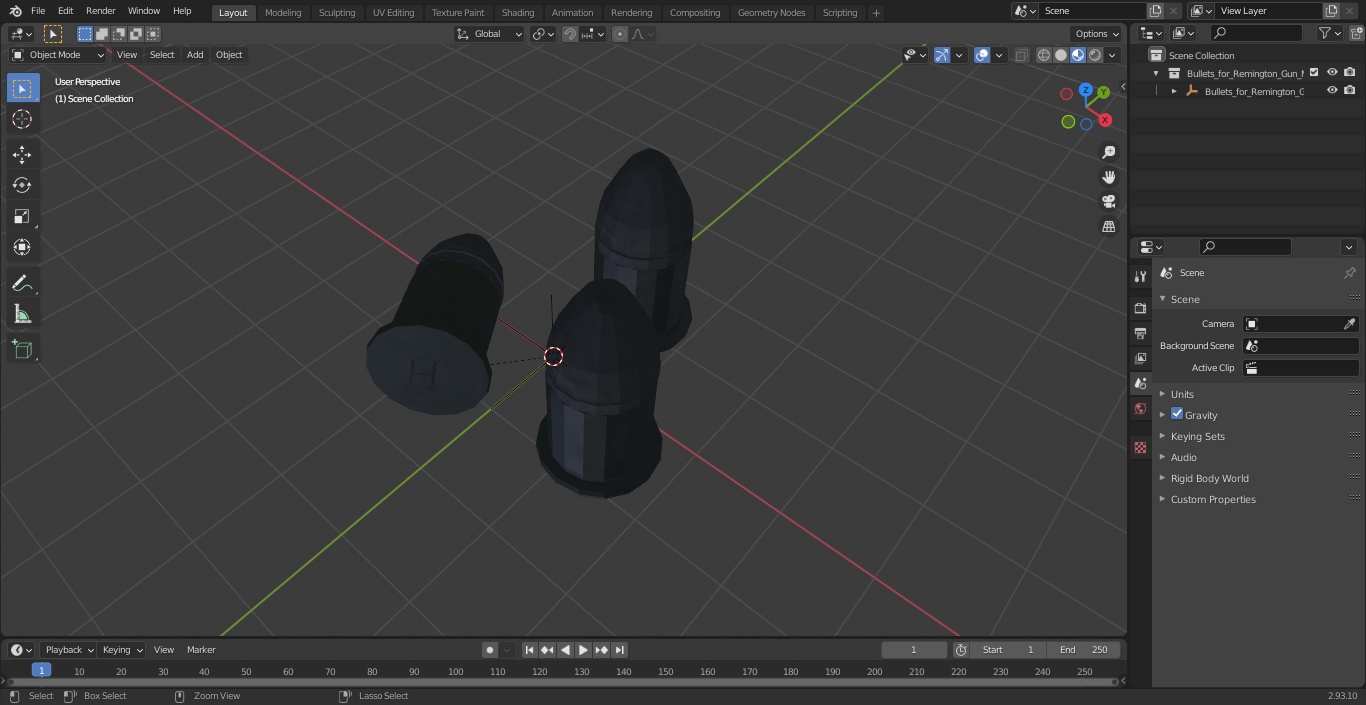This screenshot has height=705, width=1366.
Task: Open the Add menu in viewport header
Action: coord(195,55)
